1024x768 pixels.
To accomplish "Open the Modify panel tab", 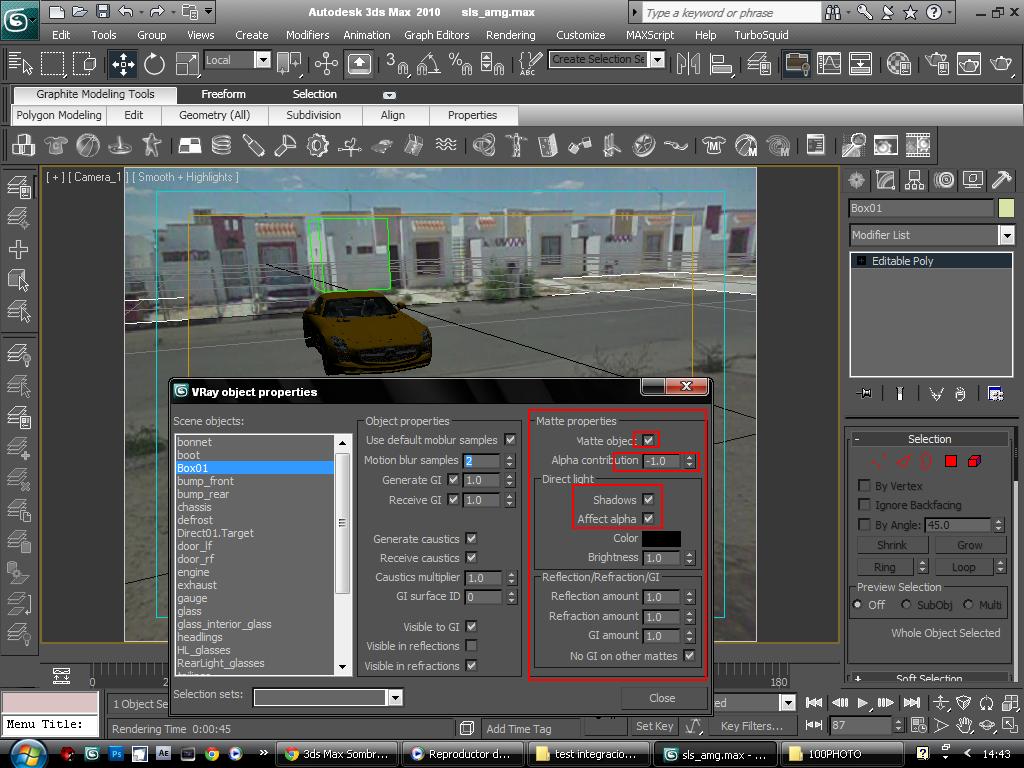I will (x=886, y=180).
